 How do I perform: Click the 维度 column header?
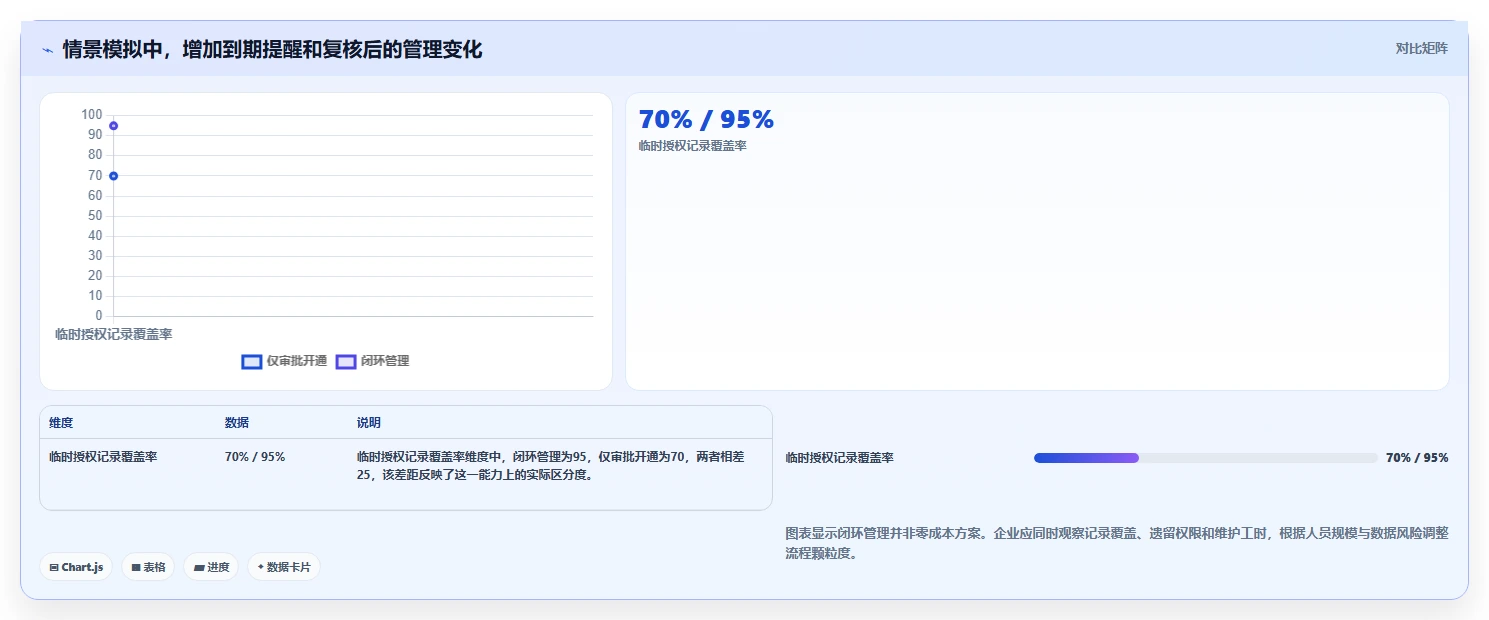pyautogui.click(x=61, y=423)
